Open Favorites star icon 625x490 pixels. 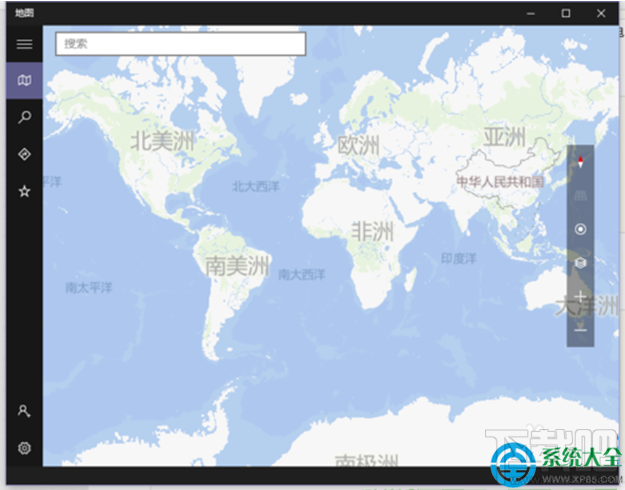[x=24, y=191]
